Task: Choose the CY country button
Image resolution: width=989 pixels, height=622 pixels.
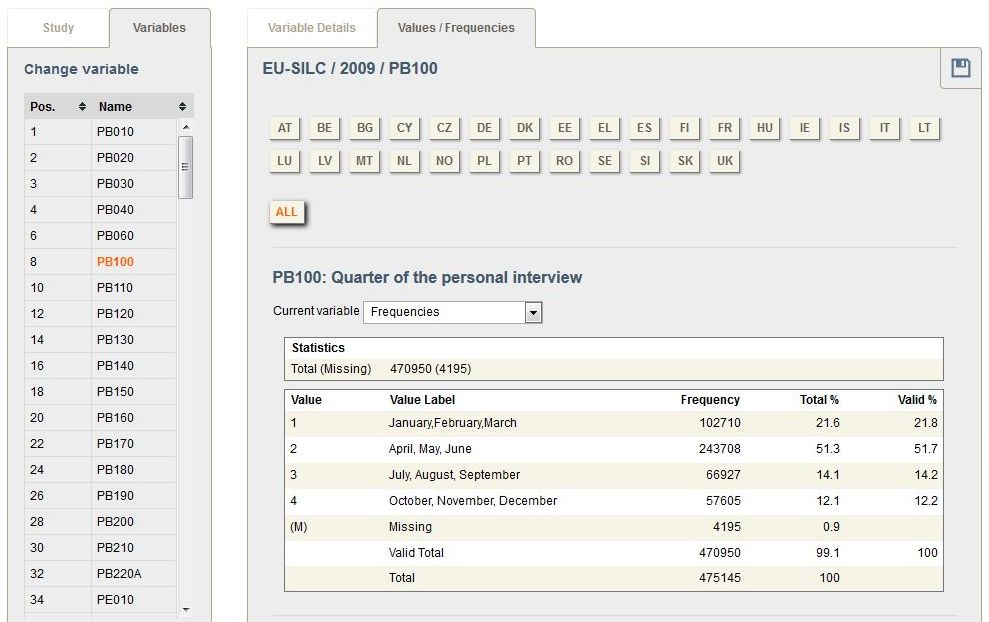Action: 404,127
